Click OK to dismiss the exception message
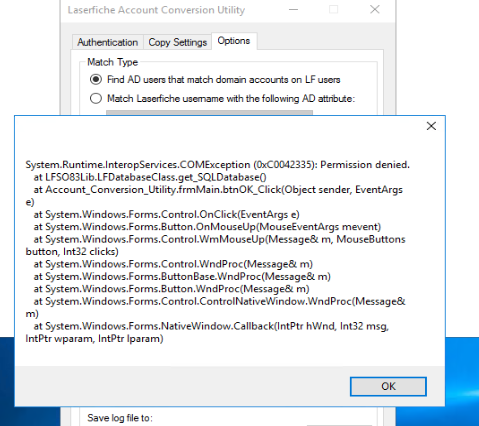 click(x=388, y=386)
